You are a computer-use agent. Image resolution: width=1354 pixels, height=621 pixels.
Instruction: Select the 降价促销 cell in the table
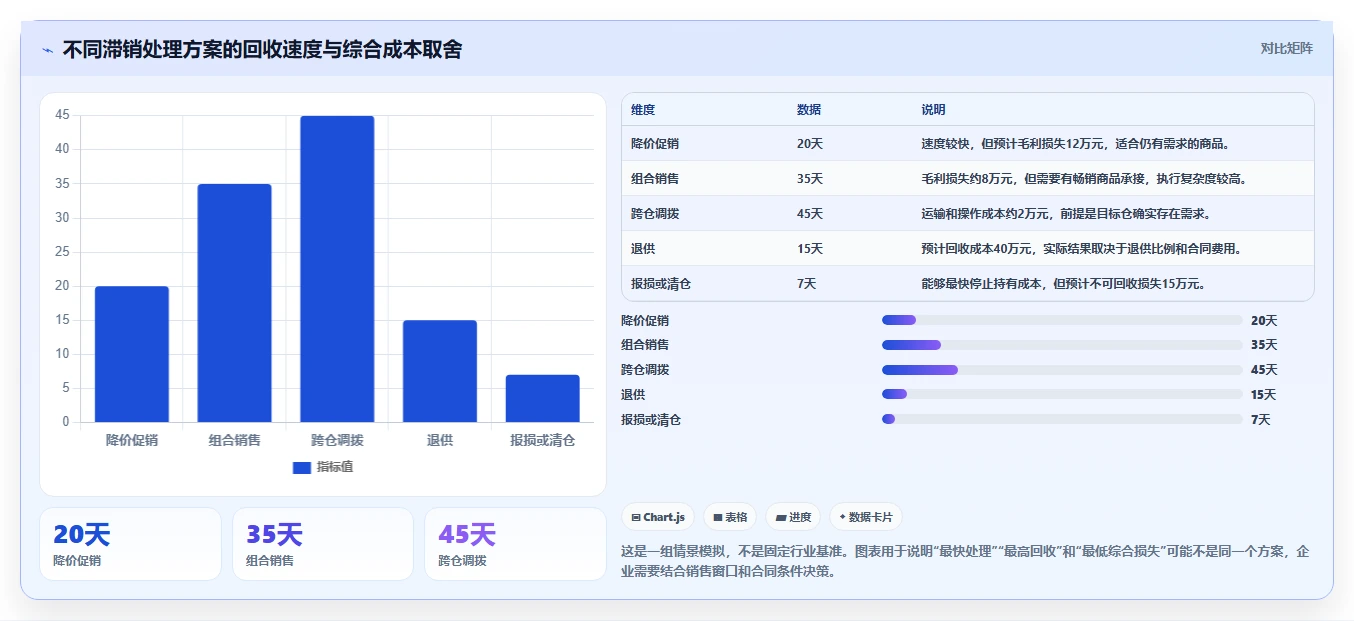655,144
